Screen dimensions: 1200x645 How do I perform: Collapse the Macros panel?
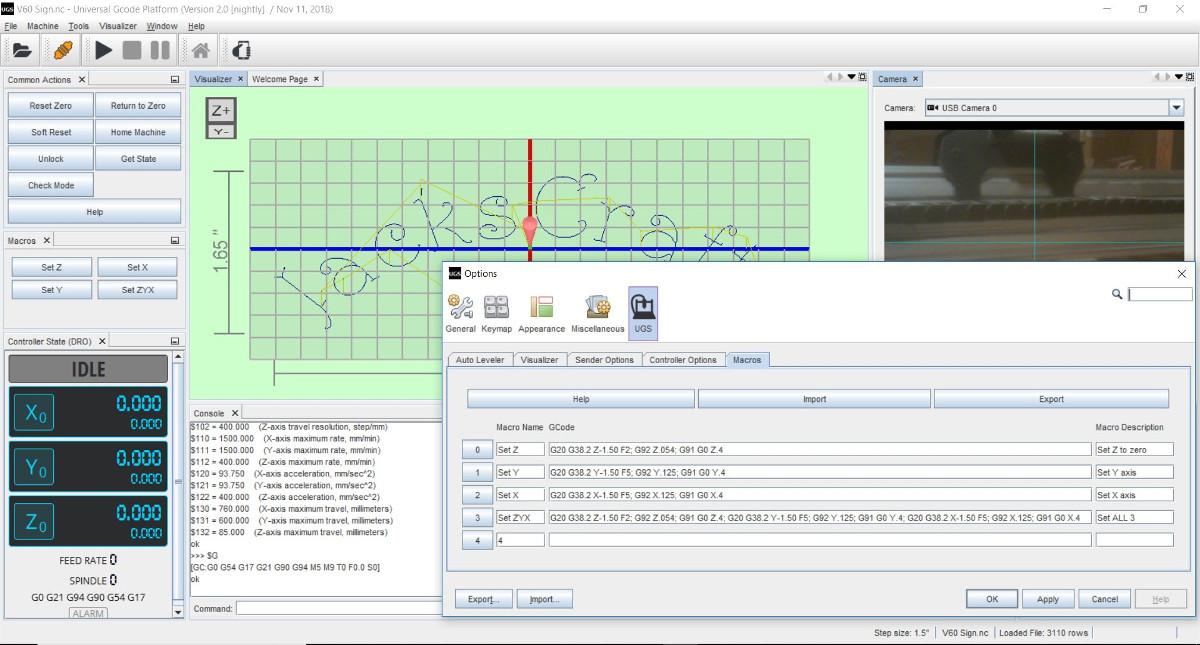click(175, 240)
